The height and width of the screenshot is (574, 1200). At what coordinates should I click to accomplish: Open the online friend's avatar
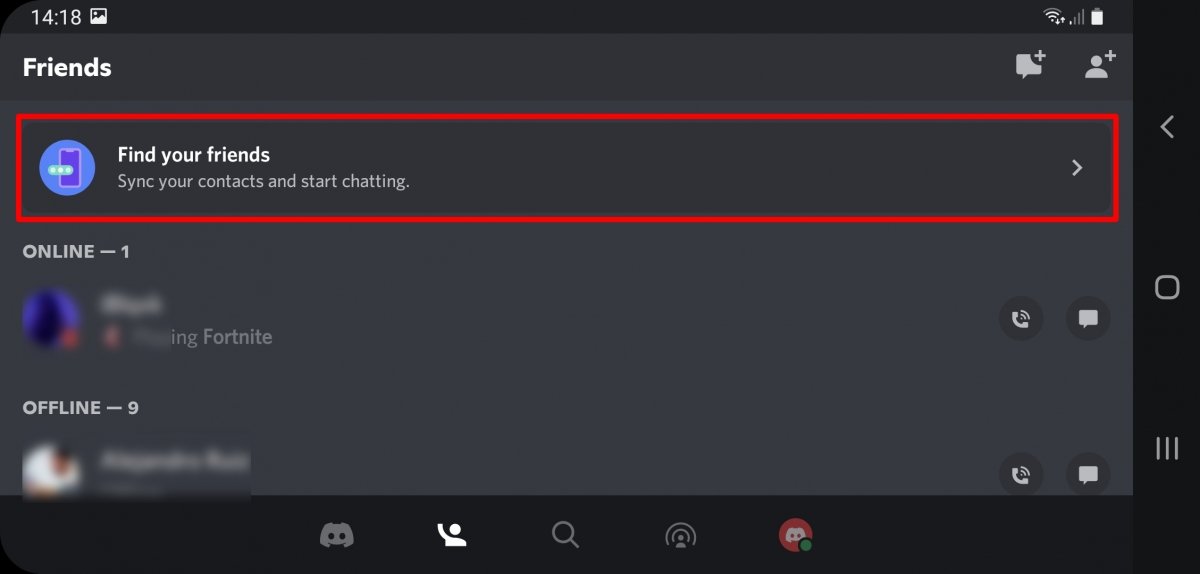tap(51, 319)
